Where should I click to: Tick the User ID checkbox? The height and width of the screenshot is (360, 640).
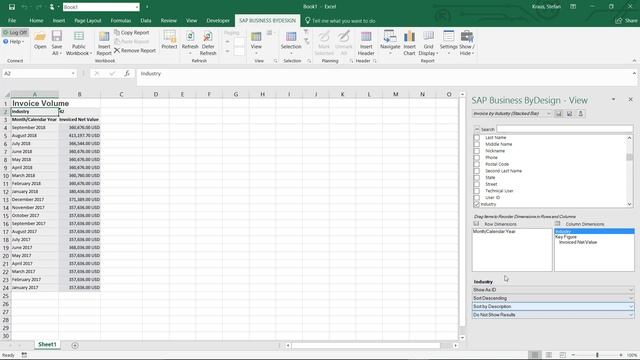tap(477, 198)
